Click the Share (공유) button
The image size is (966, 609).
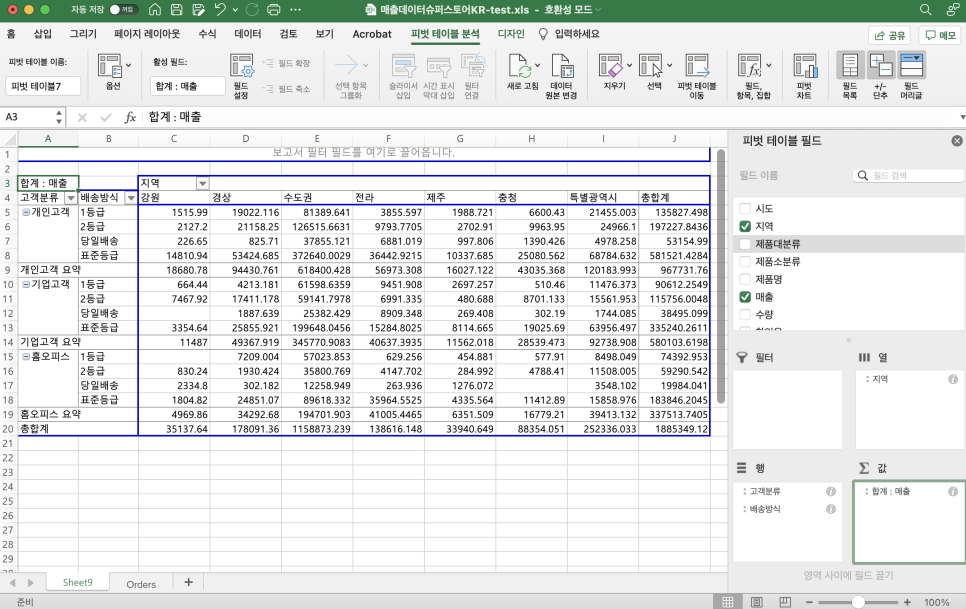click(x=890, y=35)
